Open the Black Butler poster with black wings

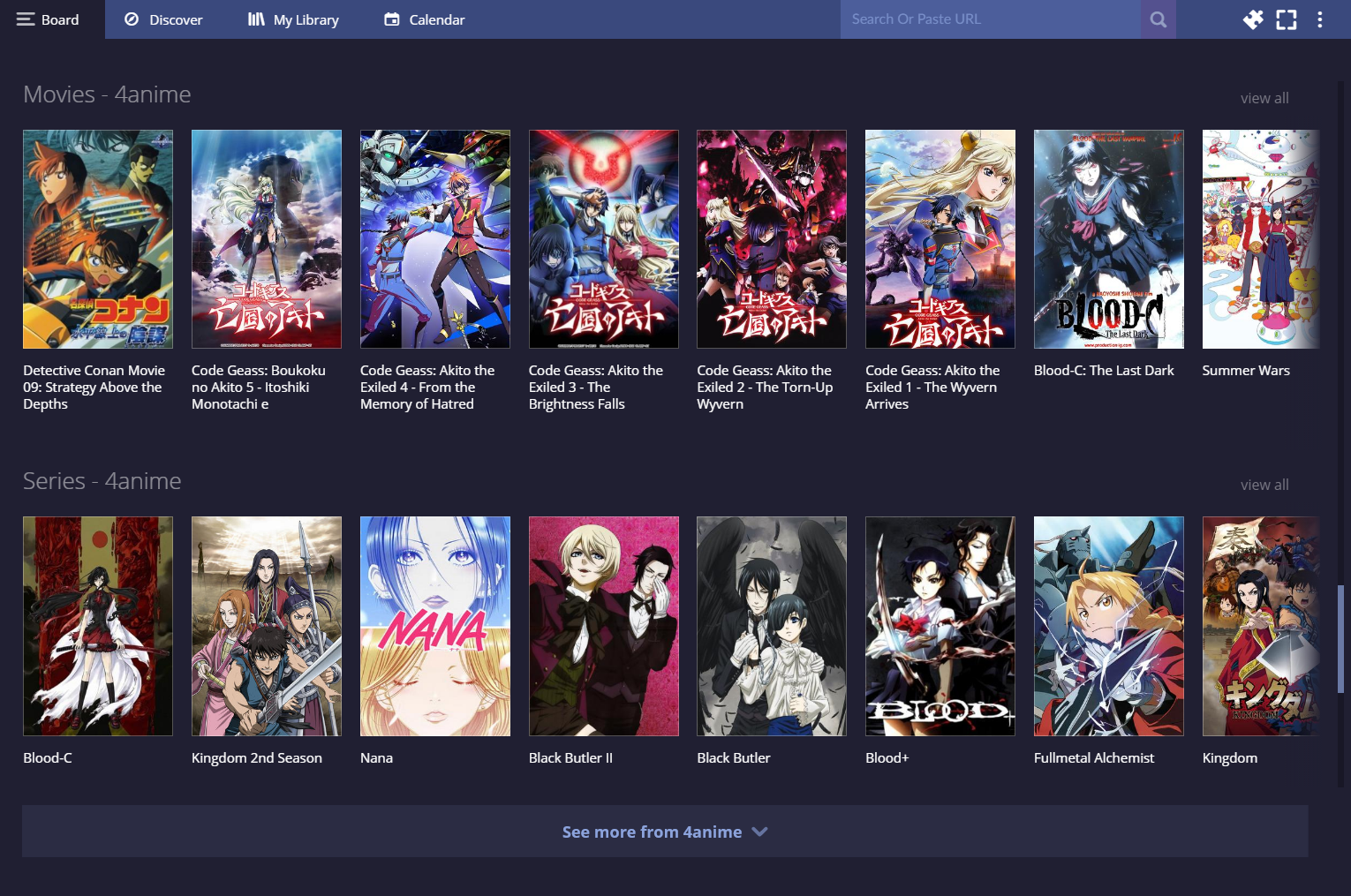coord(772,627)
